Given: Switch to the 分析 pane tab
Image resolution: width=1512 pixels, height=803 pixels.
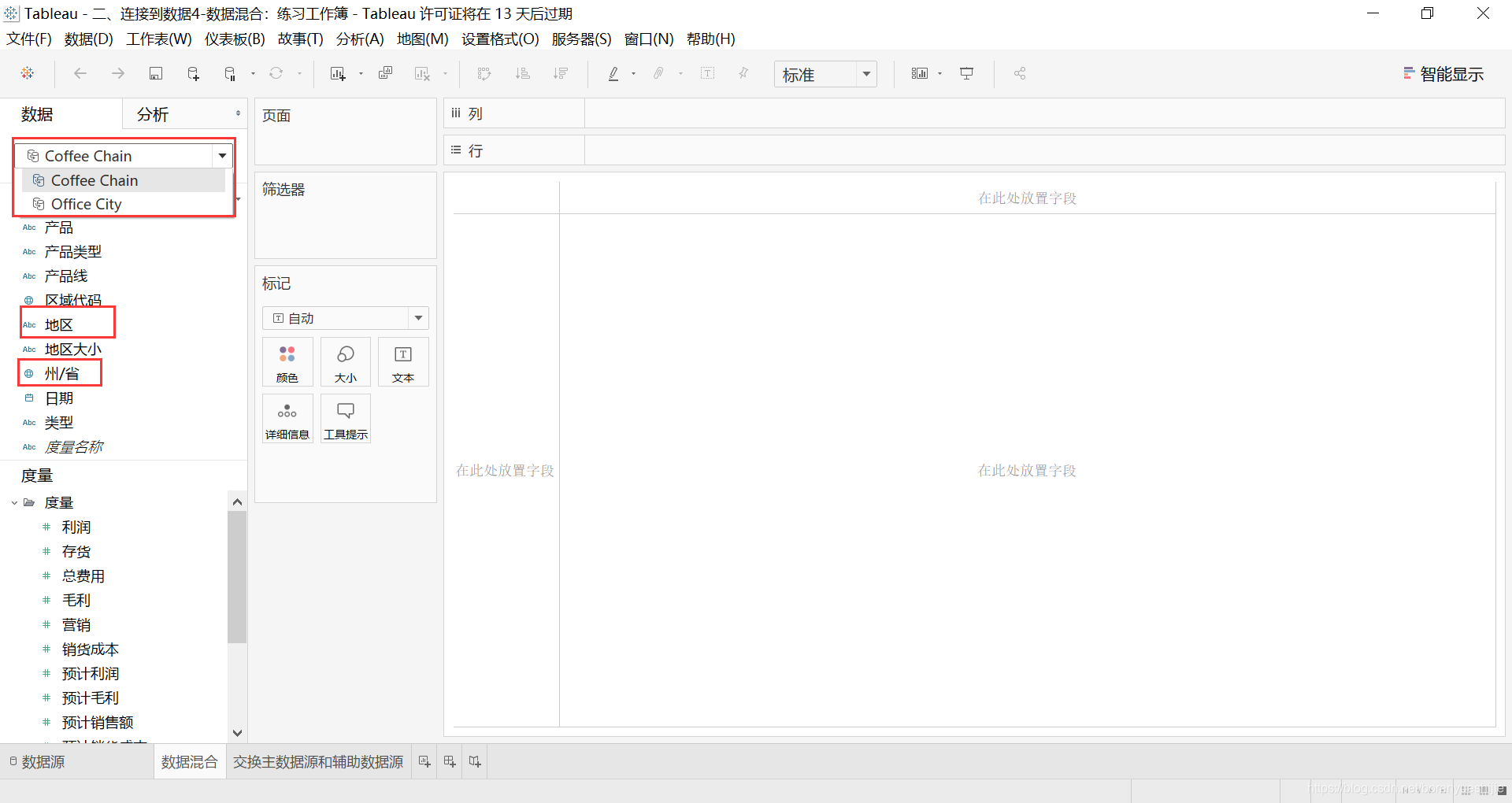Looking at the screenshot, I should click(153, 114).
